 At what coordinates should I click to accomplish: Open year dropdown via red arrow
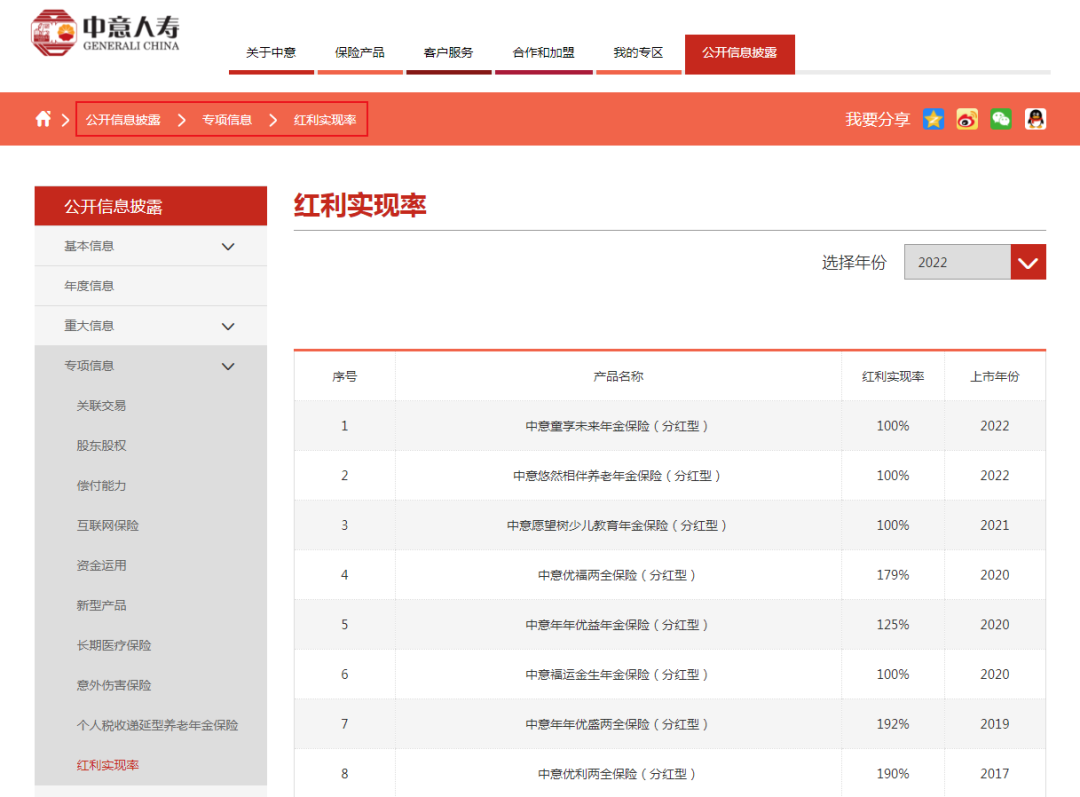pyautogui.click(x=1028, y=262)
